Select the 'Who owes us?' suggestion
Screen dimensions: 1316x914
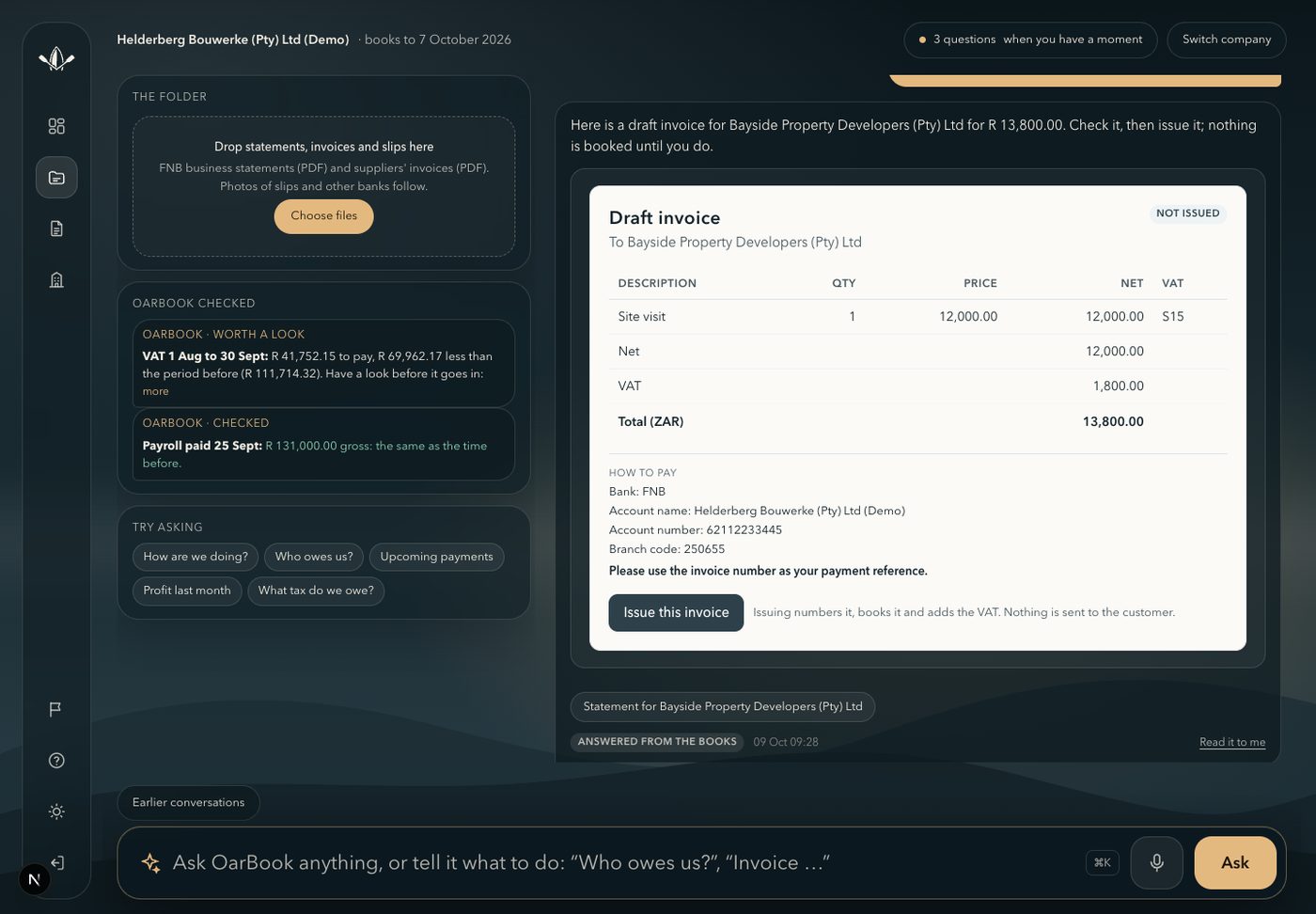314,557
